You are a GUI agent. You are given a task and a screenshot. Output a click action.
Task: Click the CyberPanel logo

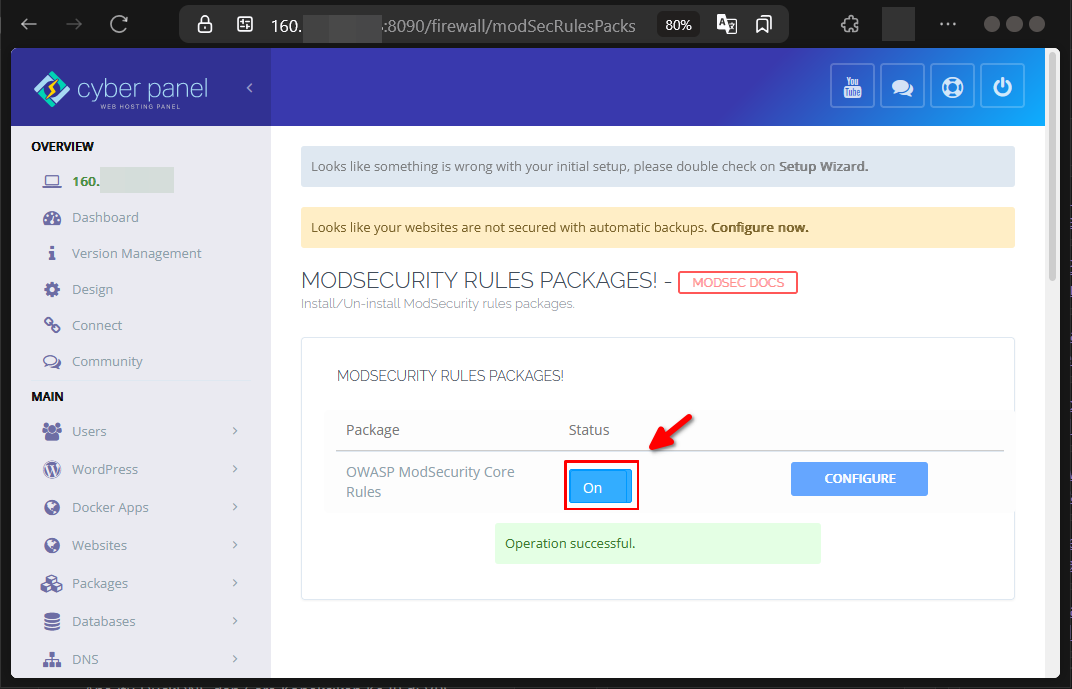[x=121, y=90]
